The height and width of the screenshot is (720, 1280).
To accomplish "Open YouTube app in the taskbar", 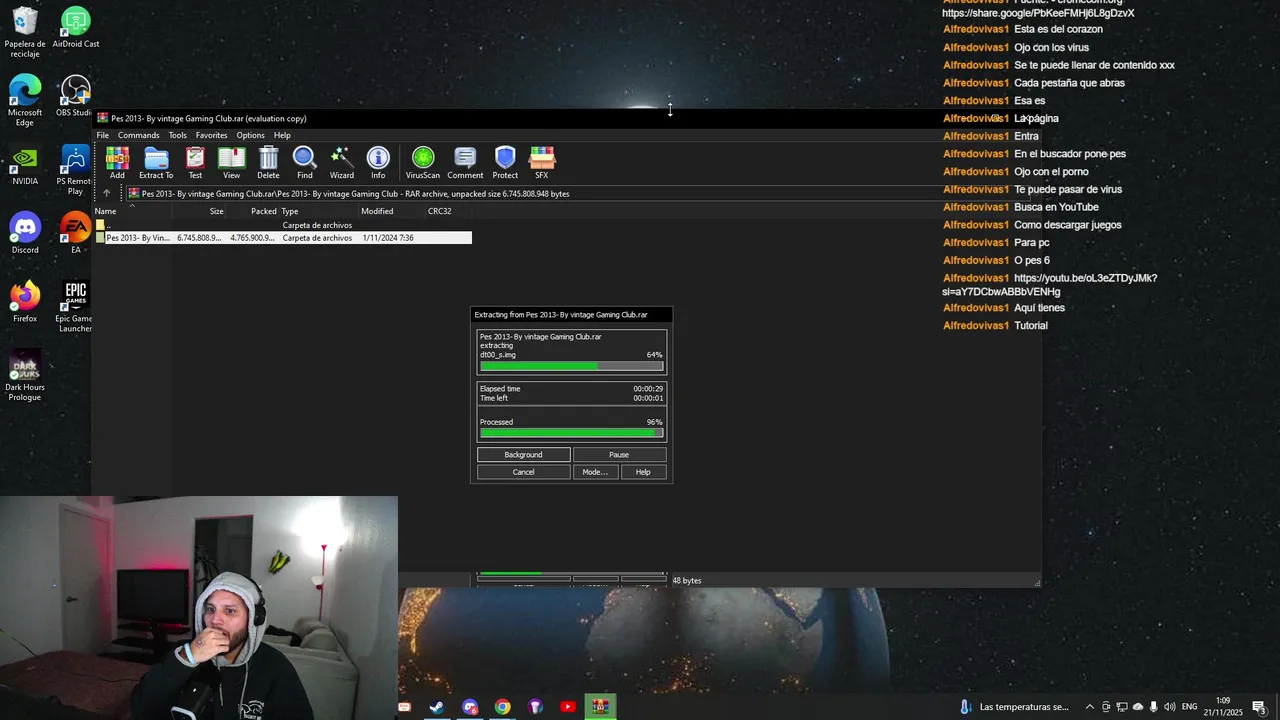I will [568, 707].
